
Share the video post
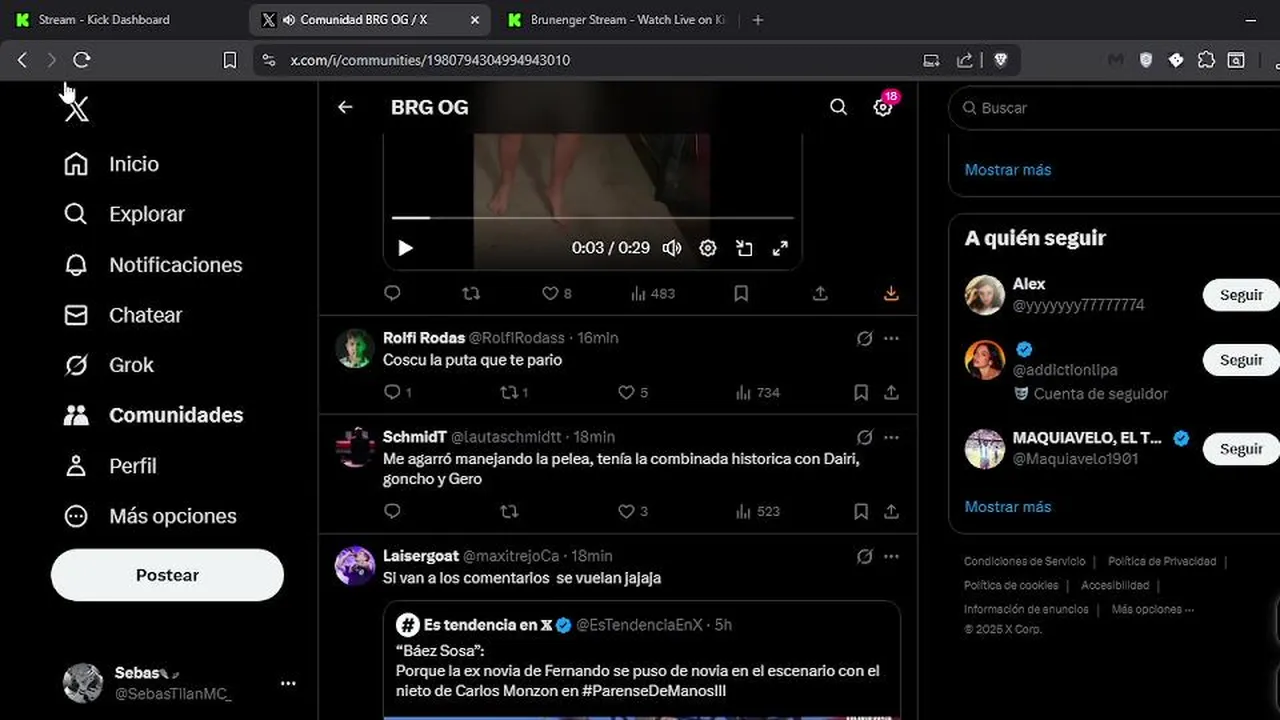(x=820, y=293)
